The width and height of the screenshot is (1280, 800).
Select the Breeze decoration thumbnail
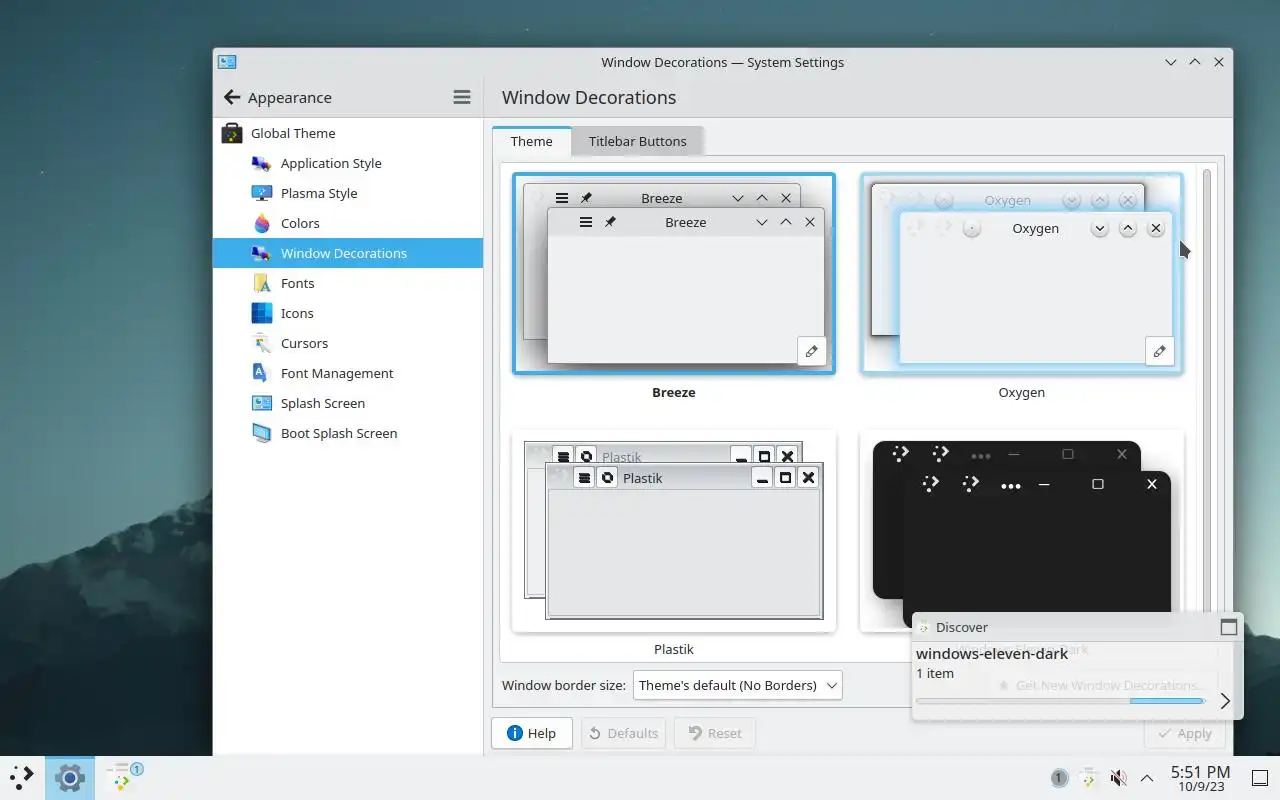[674, 274]
